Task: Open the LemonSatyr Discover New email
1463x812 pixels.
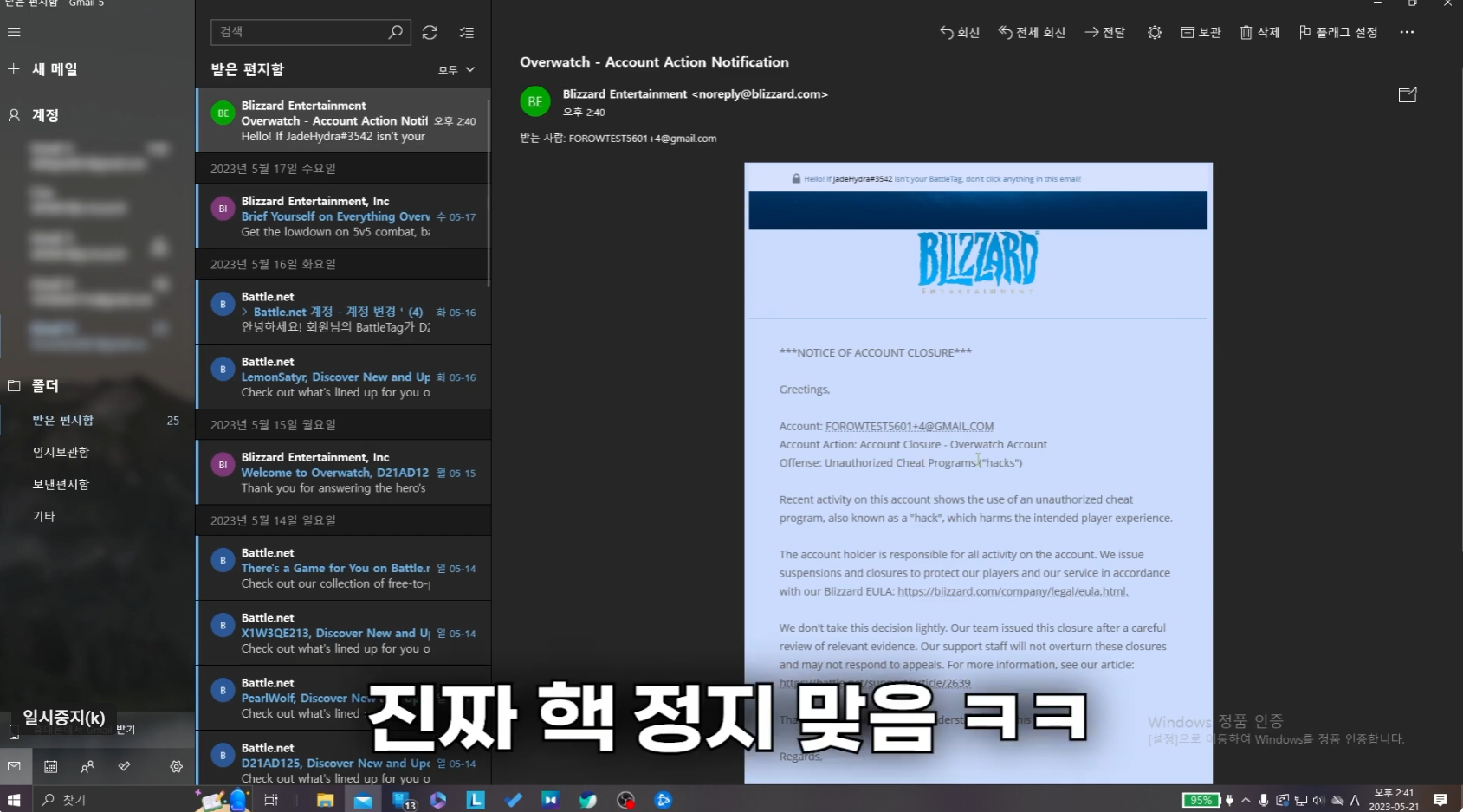Action: click(x=344, y=377)
